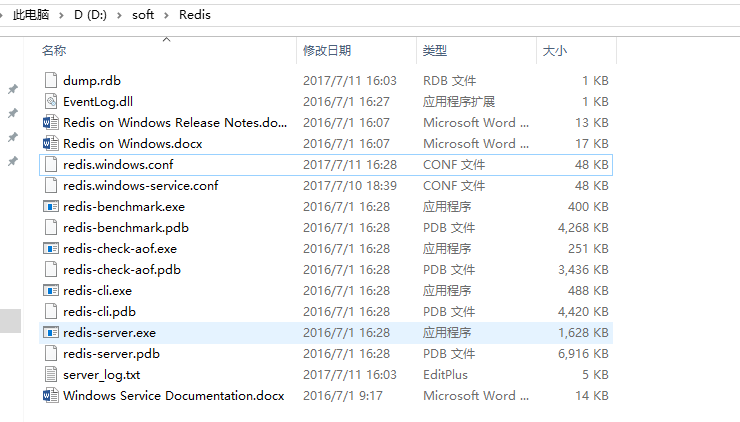Click the redis-check-aof.pdb file icon
The width and height of the screenshot is (740, 422).
[51, 270]
